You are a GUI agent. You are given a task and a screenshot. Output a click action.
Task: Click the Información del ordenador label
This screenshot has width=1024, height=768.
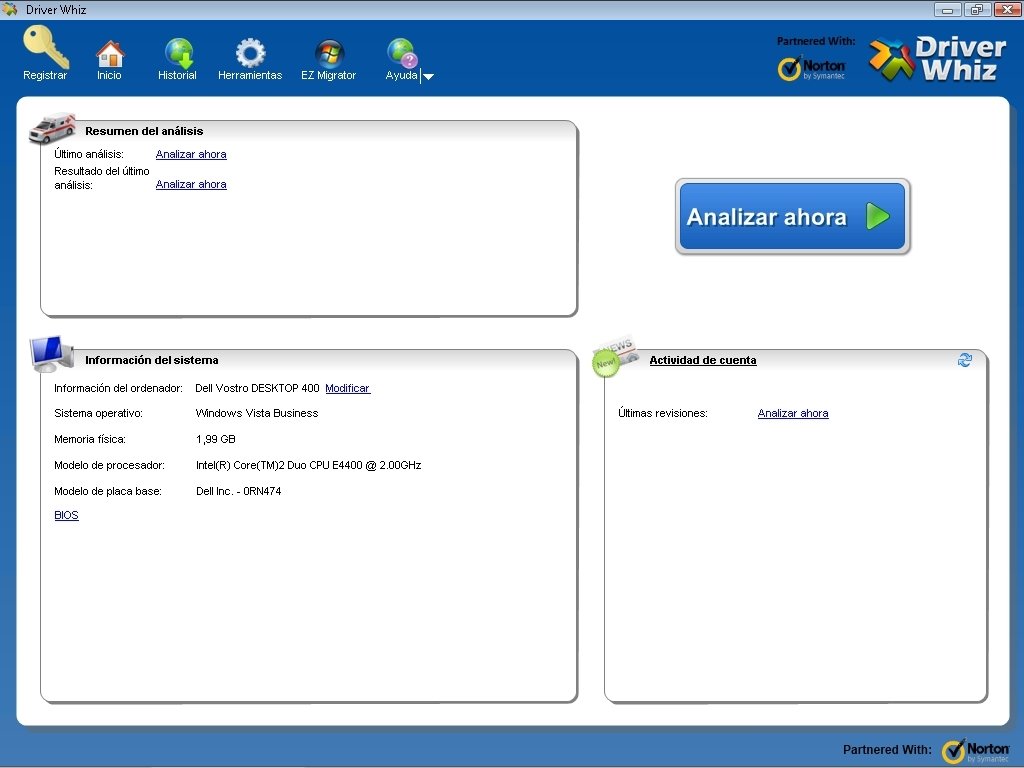click(118, 388)
